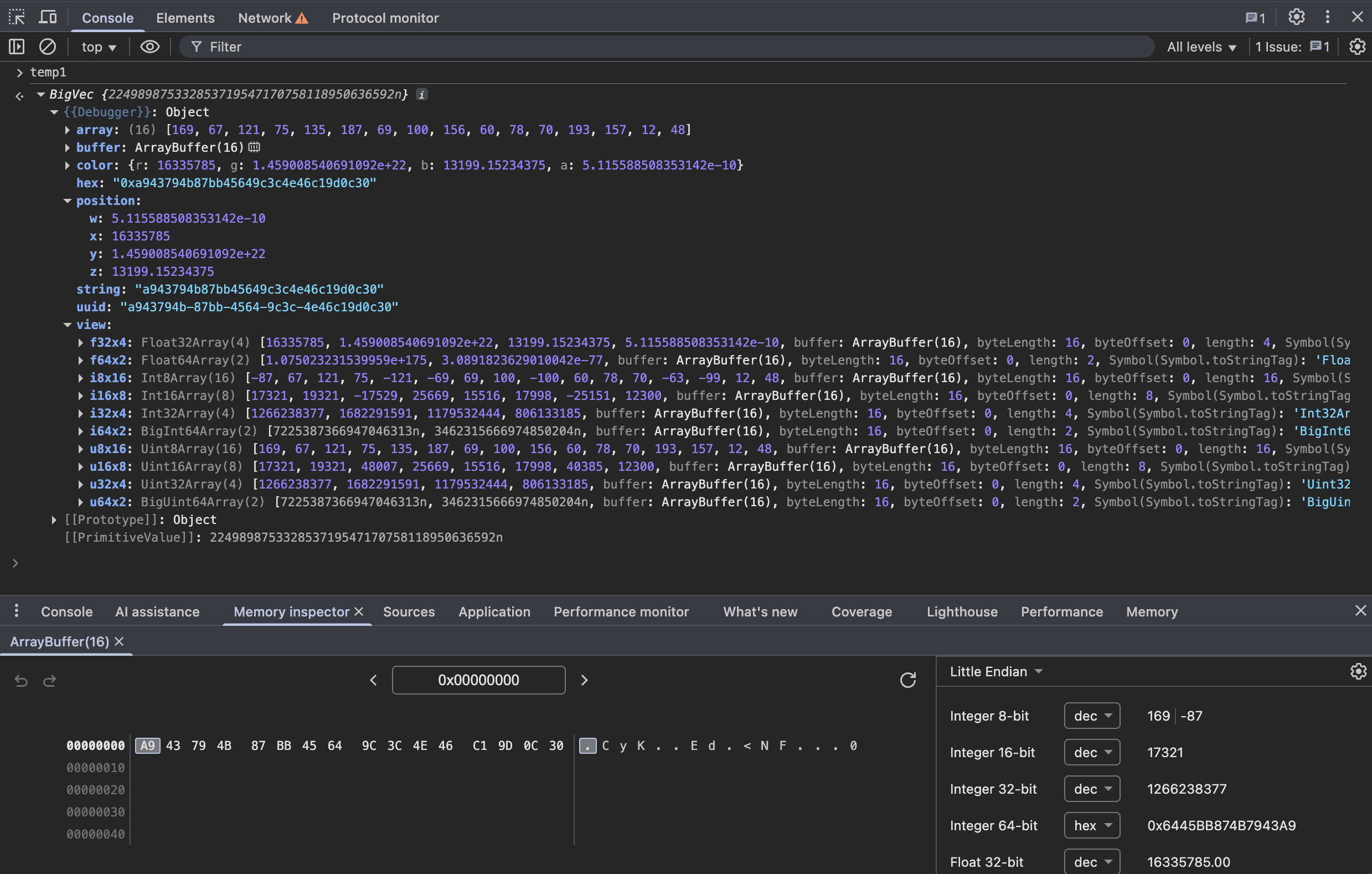Select the inspect element tool
The height and width of the screenshot is (874, 1372).
pyautogui.click(x=17, y=17)
